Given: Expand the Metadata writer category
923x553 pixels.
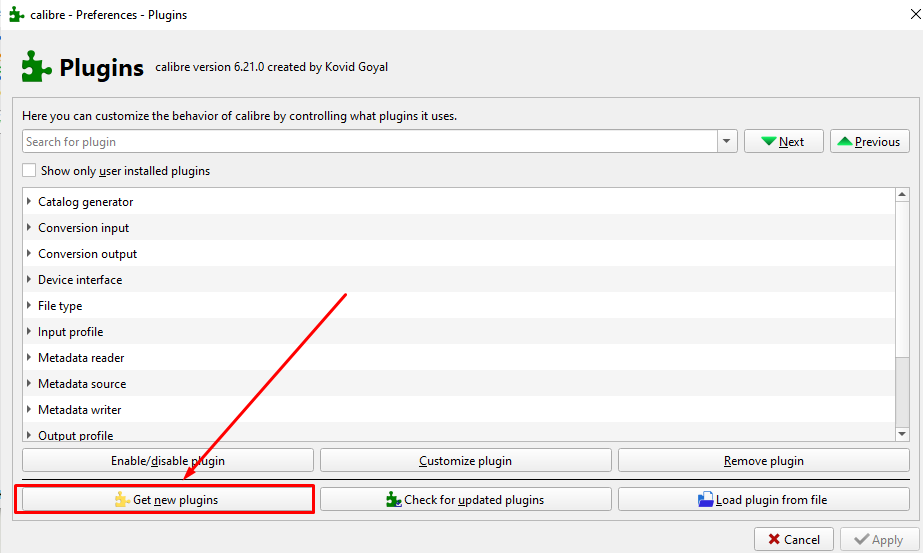Looking at the screenshot, I should pos(29,409).
